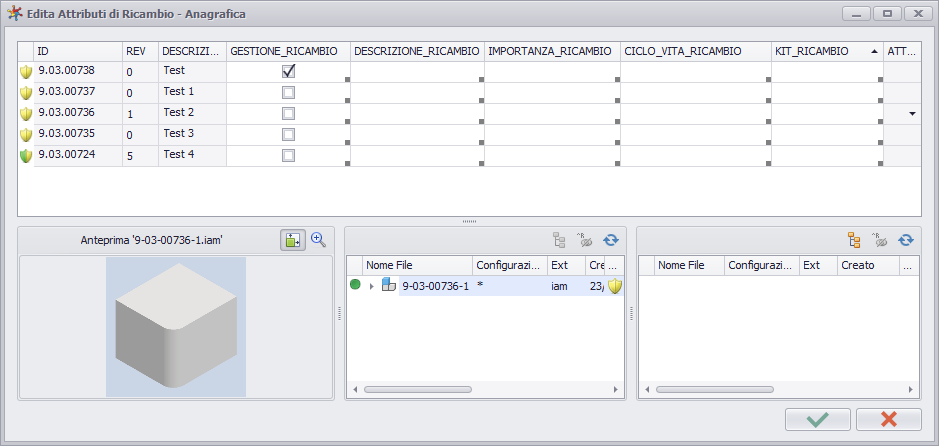The image size is (939, 446).
Task: Confirm with the green checkmark button
Action: tap(817, 420)
